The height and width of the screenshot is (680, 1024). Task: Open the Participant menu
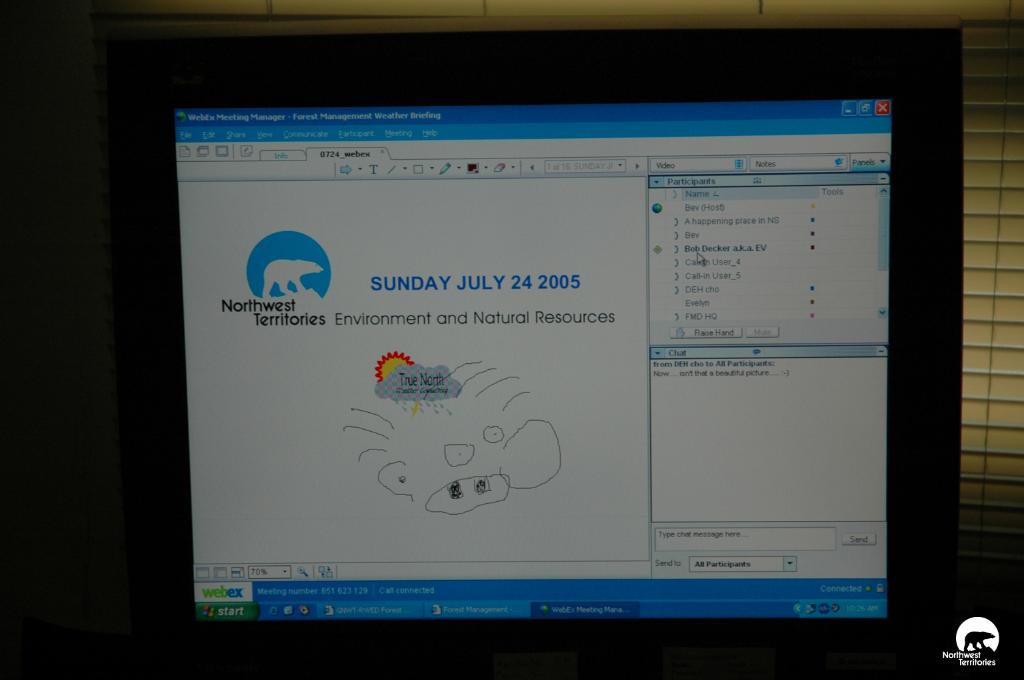356,133
